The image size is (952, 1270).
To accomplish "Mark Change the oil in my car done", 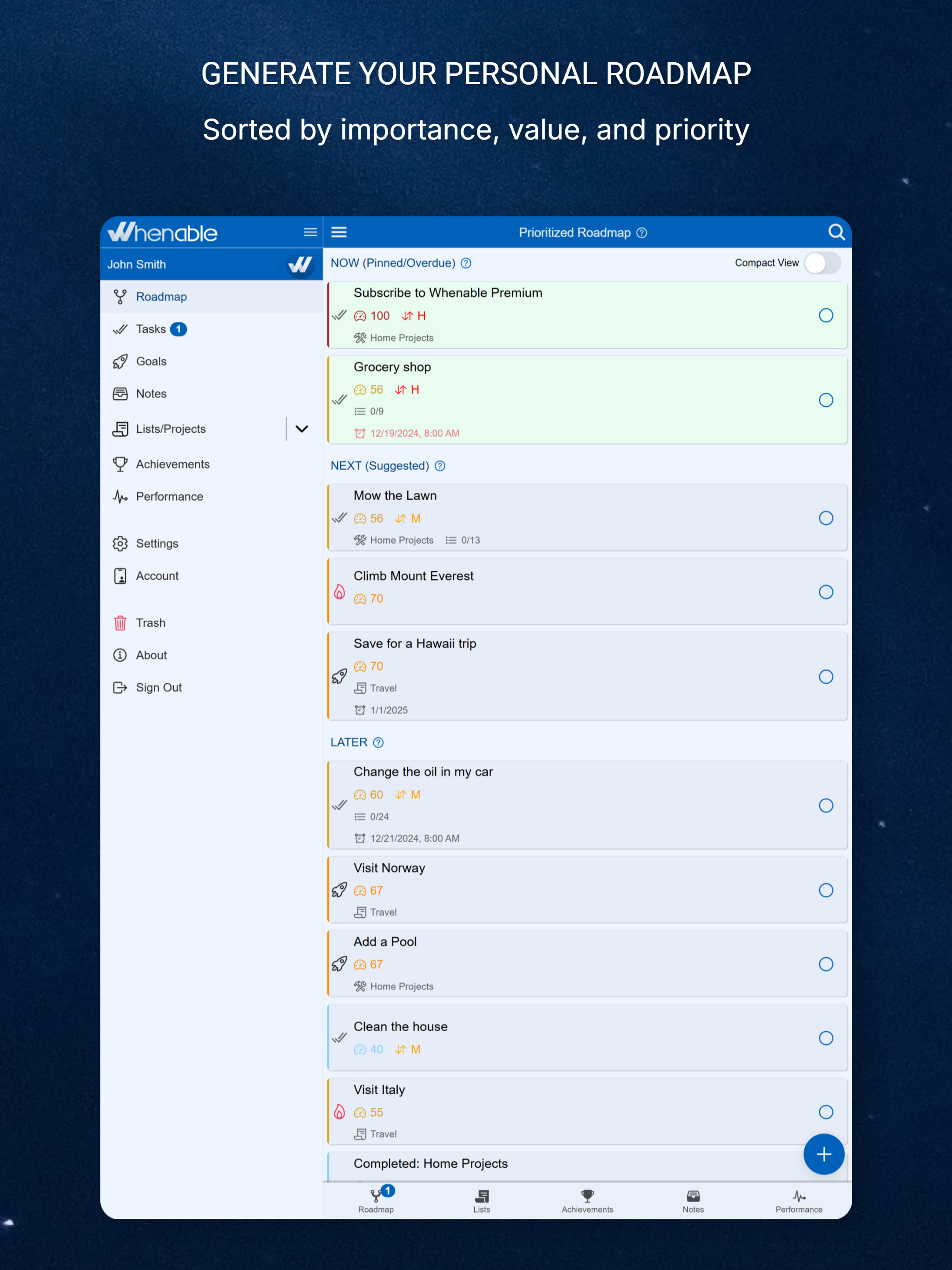I will point(826,806).
